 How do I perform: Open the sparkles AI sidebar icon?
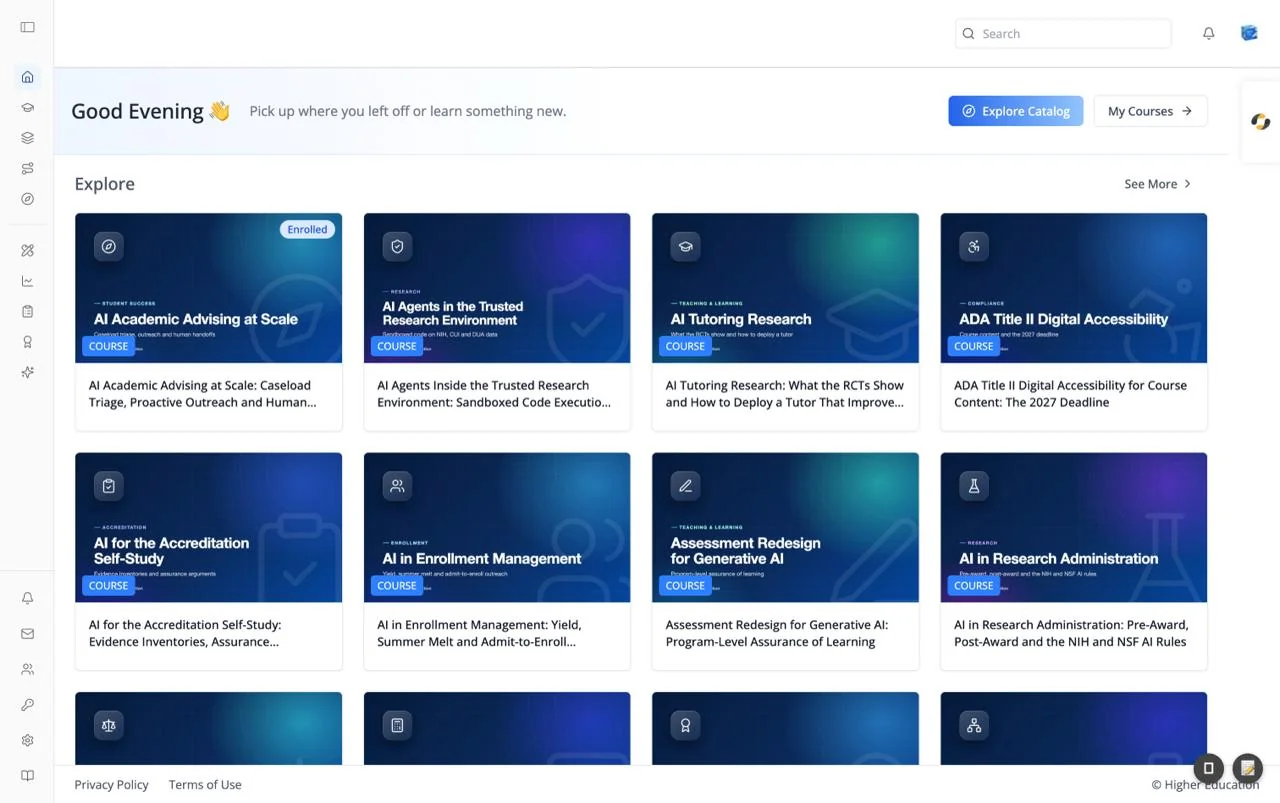[x=27, y=372]
